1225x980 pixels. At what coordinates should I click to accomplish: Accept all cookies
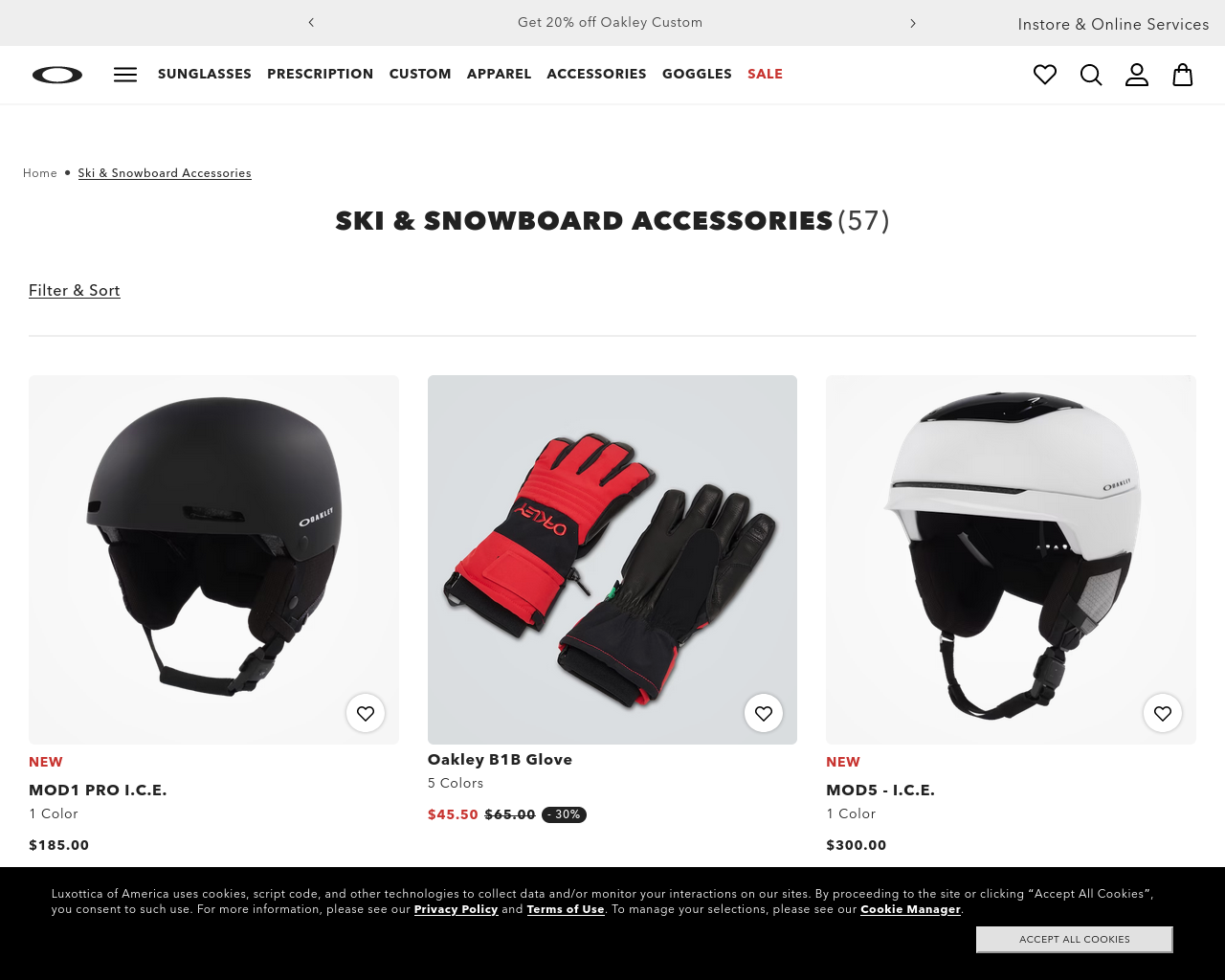(x=1075, y=939)
